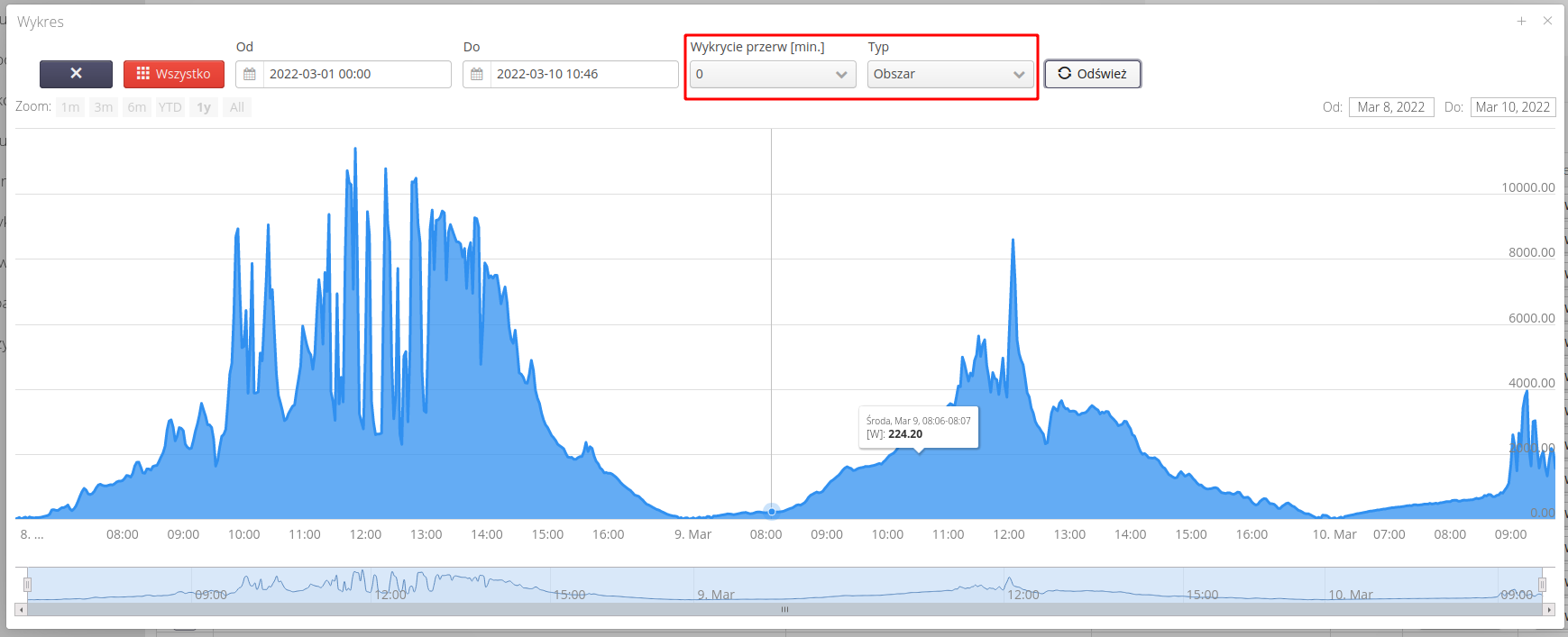1568x637 pixels.
Task: Click the calendar icon beside Do date
Action: 477,74
